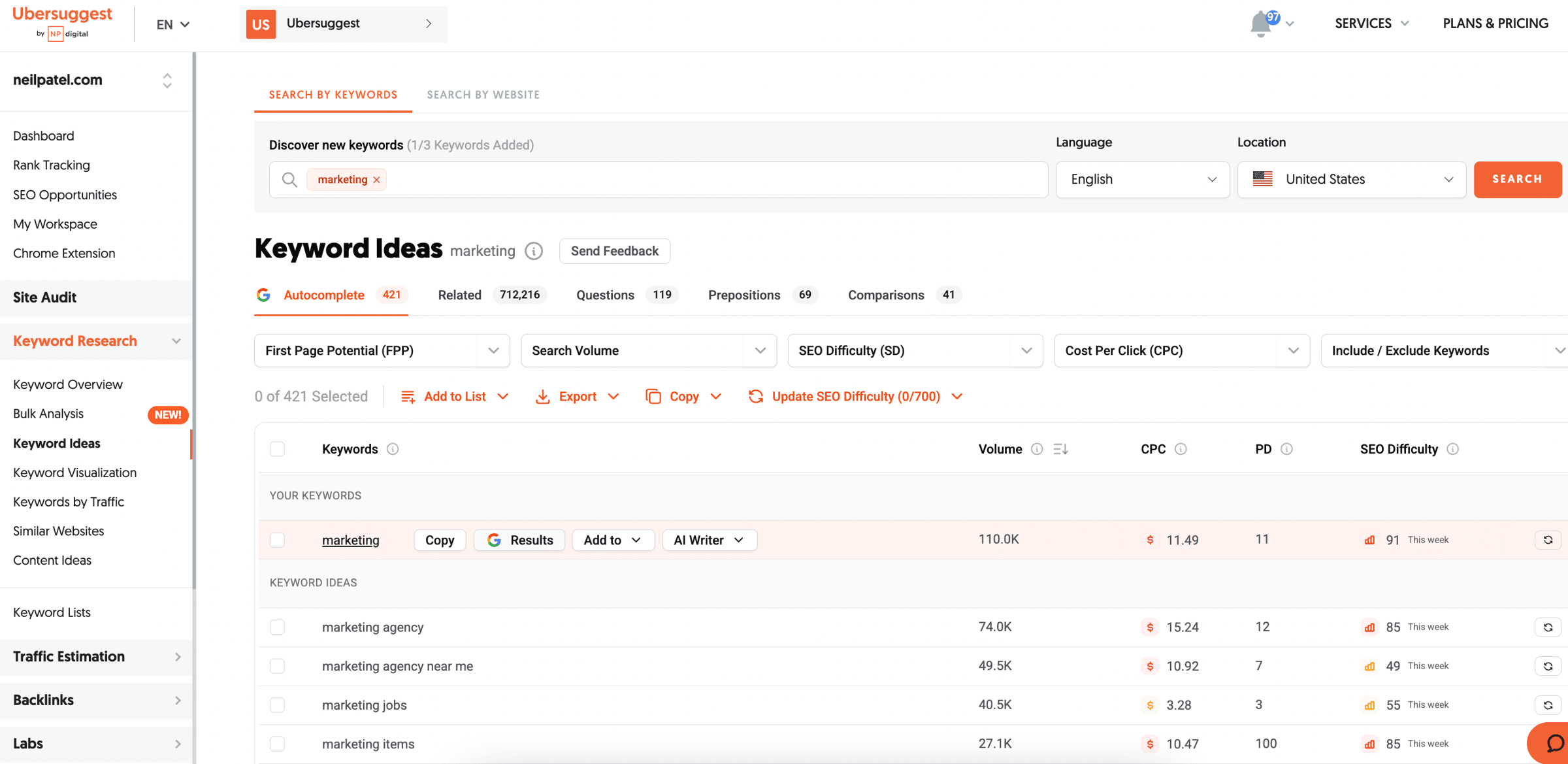Open the chat support bubble
The width and height of the screenshot is (1568, 764).
[x=1554, y=743]
